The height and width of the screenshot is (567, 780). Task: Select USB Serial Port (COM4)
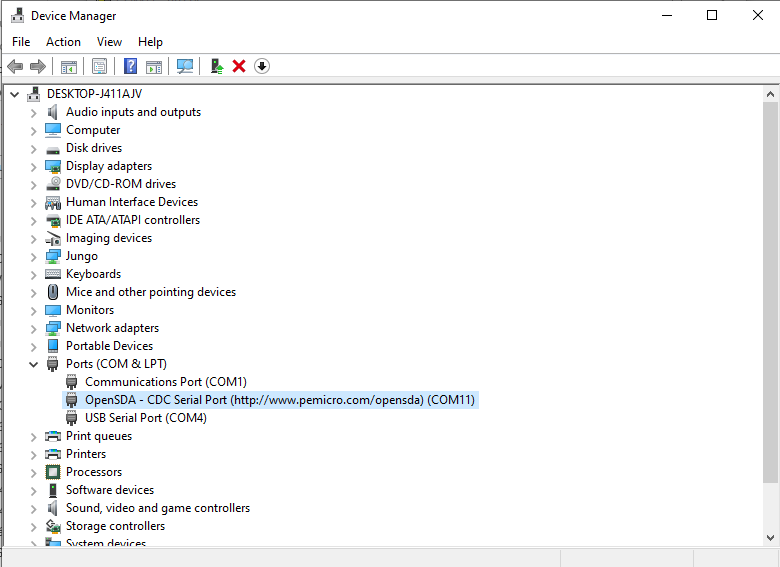[145, 418]
